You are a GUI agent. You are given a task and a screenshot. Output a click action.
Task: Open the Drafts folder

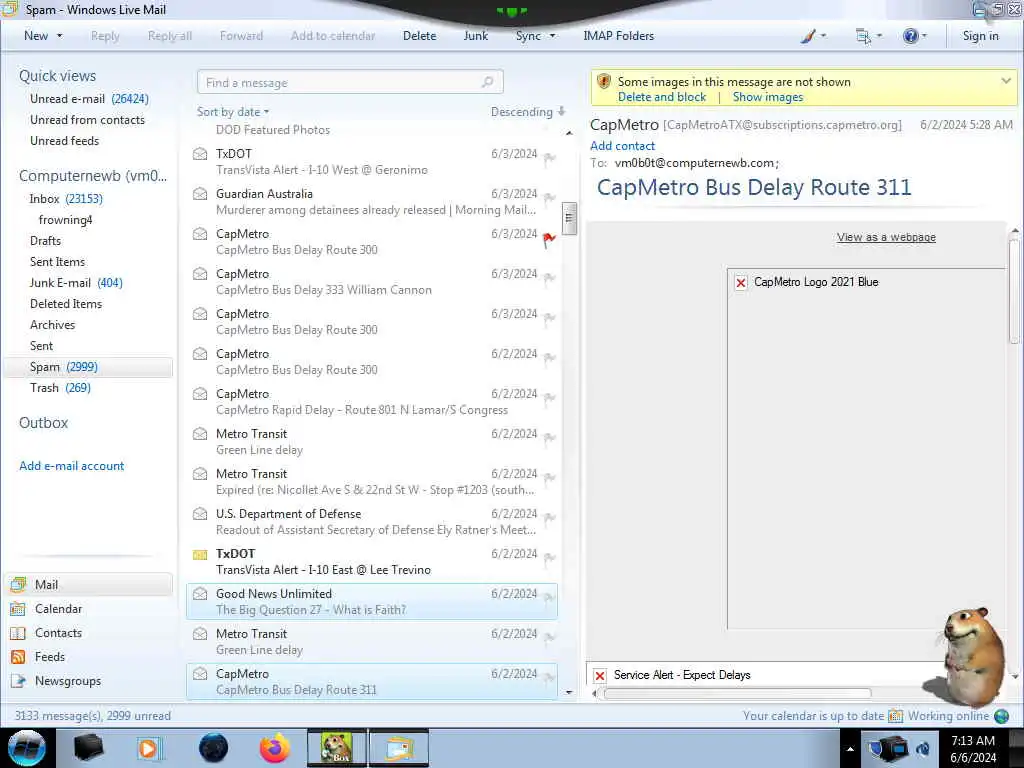click(x=45, y=240)
